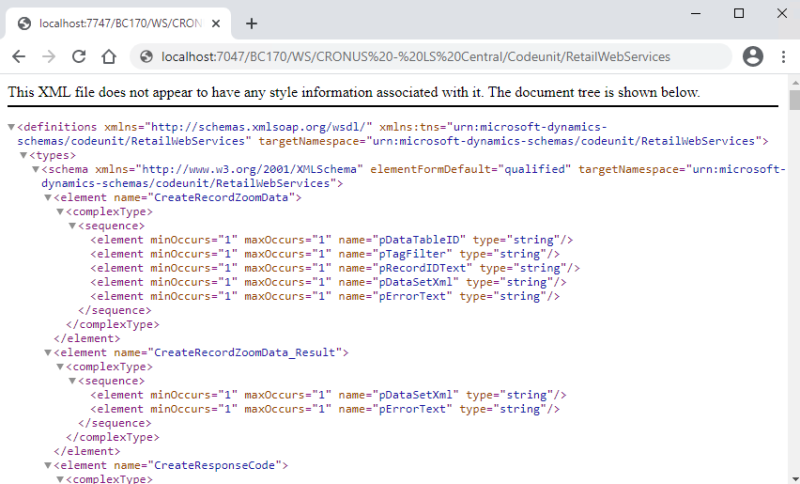This screenshot has width=800, height=484.
Task: Collapse the types element node
Action: (x=24, y=156)
